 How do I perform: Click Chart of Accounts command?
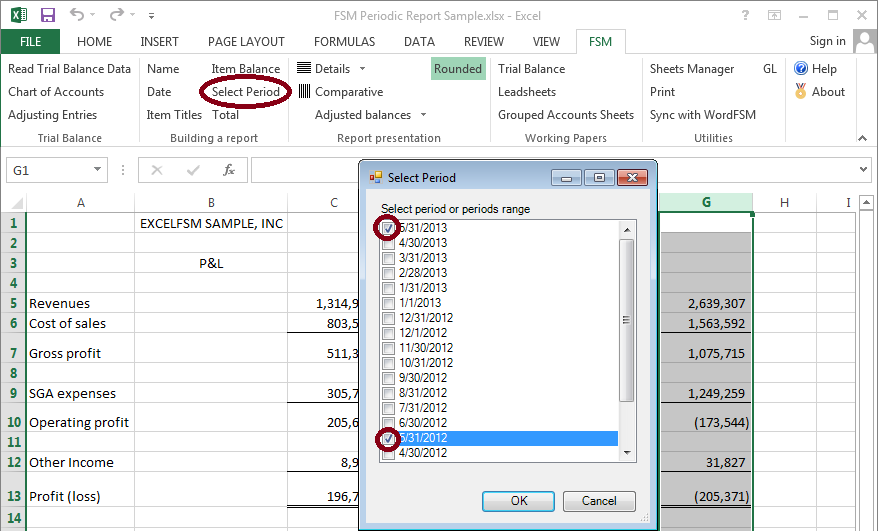click(x=56, y=91)
